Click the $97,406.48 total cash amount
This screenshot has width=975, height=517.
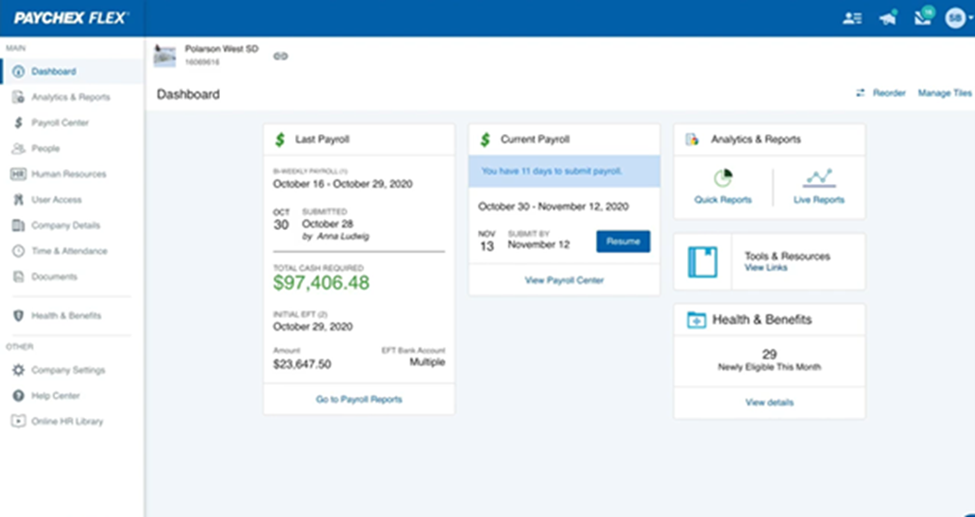pos(321,283)
